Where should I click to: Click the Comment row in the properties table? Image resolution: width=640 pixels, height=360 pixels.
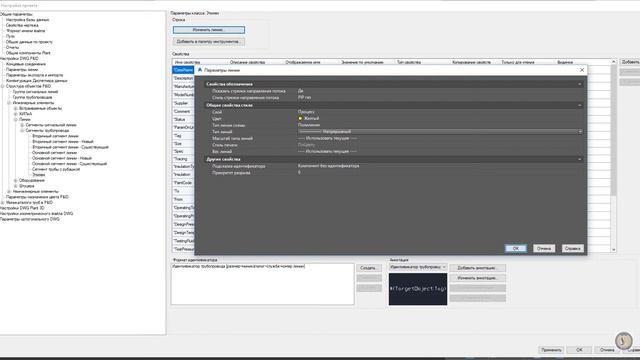(183, 111)
